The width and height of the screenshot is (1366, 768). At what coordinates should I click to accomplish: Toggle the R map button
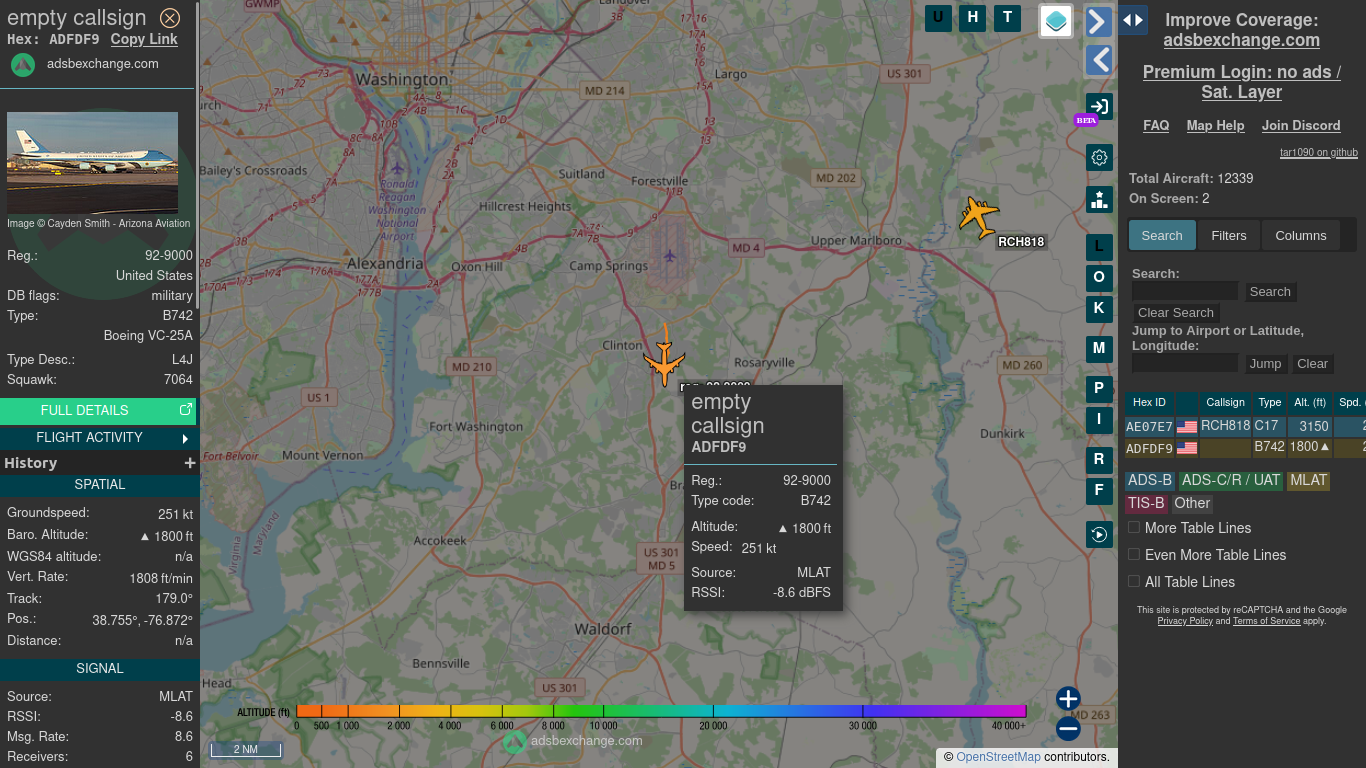click(x=1099, y=459)
